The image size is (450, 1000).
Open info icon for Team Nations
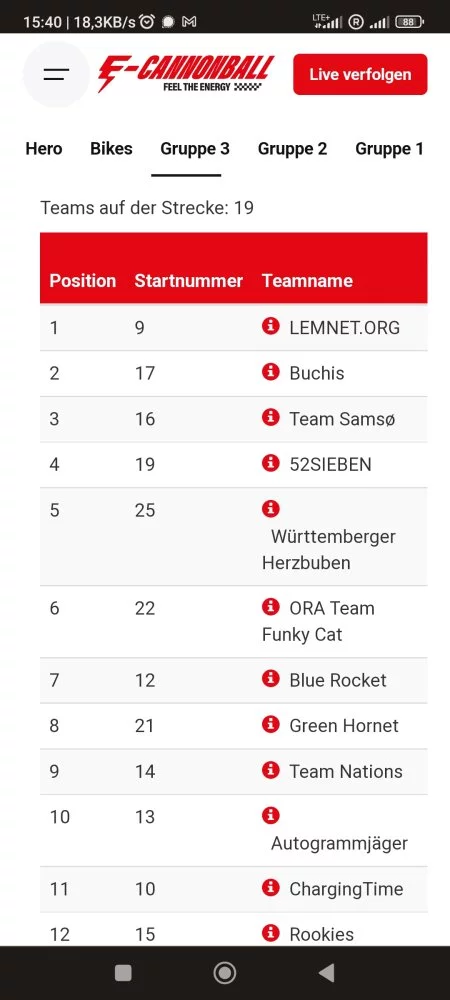(x=271, y=770)
